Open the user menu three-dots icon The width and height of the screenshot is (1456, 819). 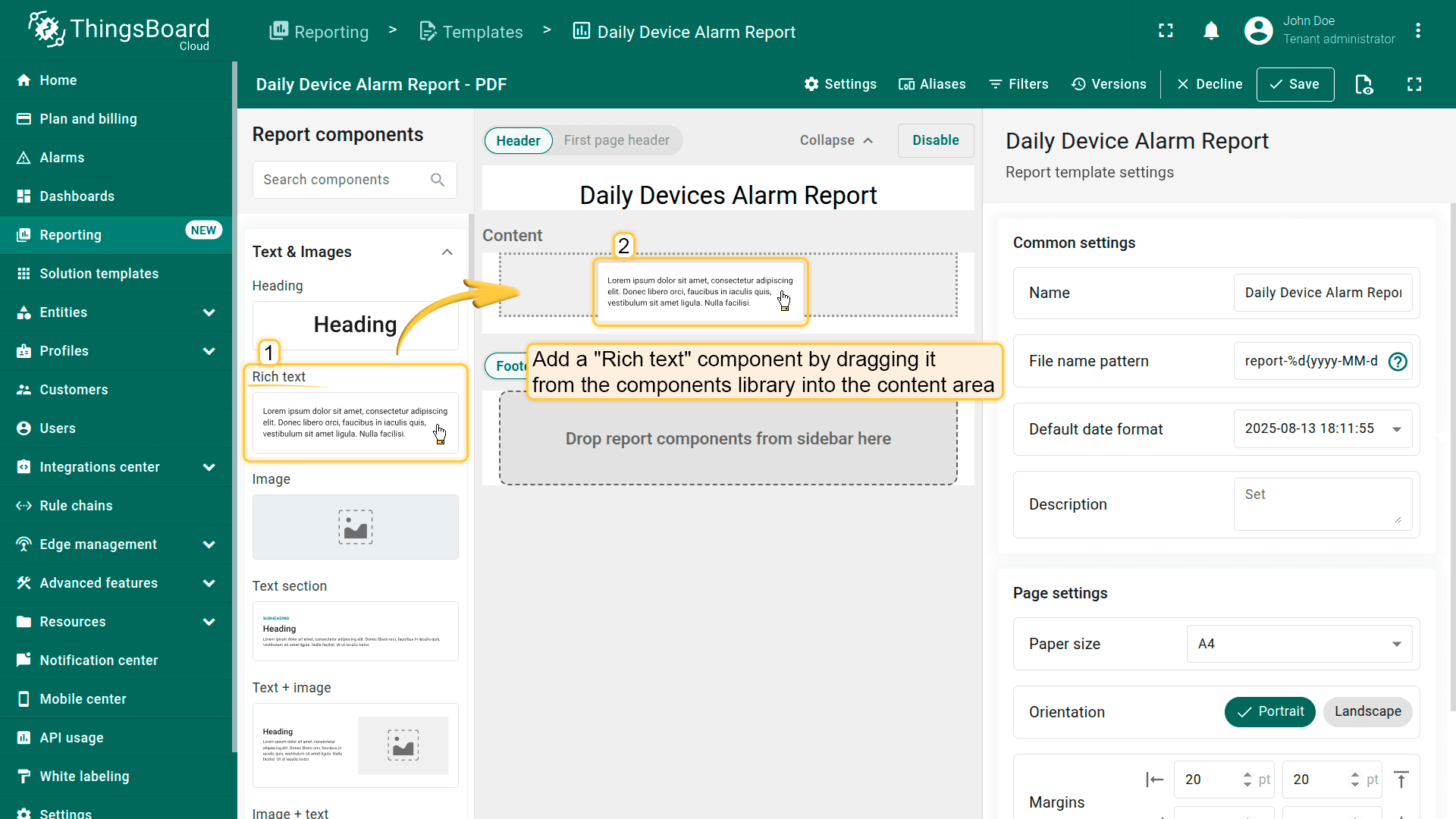click(x=1417, y=31)
